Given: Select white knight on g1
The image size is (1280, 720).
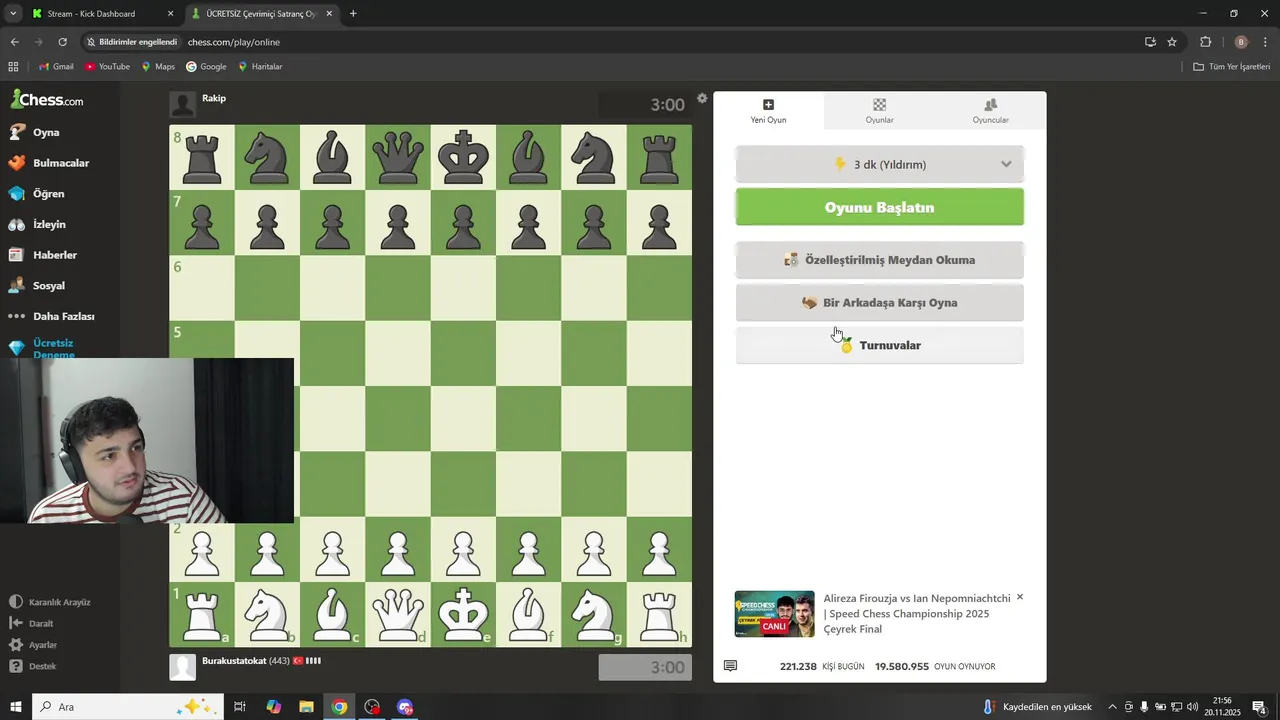Looking at the screenshot, I should coord(594,615).
